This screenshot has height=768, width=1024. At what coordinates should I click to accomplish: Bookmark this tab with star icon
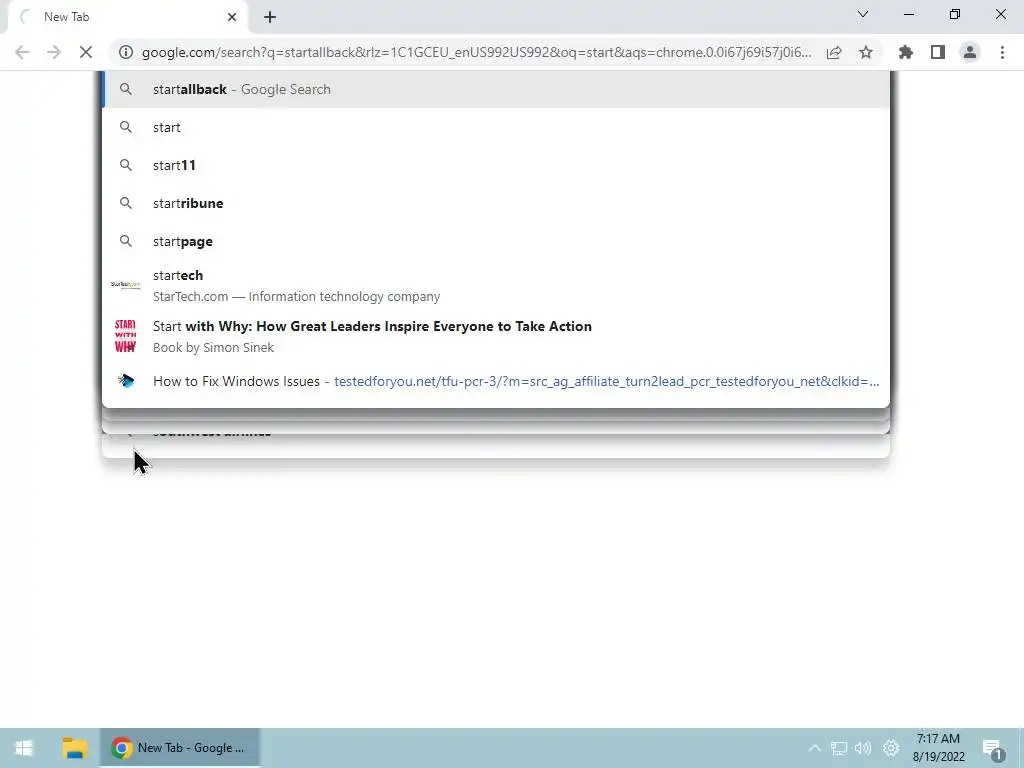866,52
